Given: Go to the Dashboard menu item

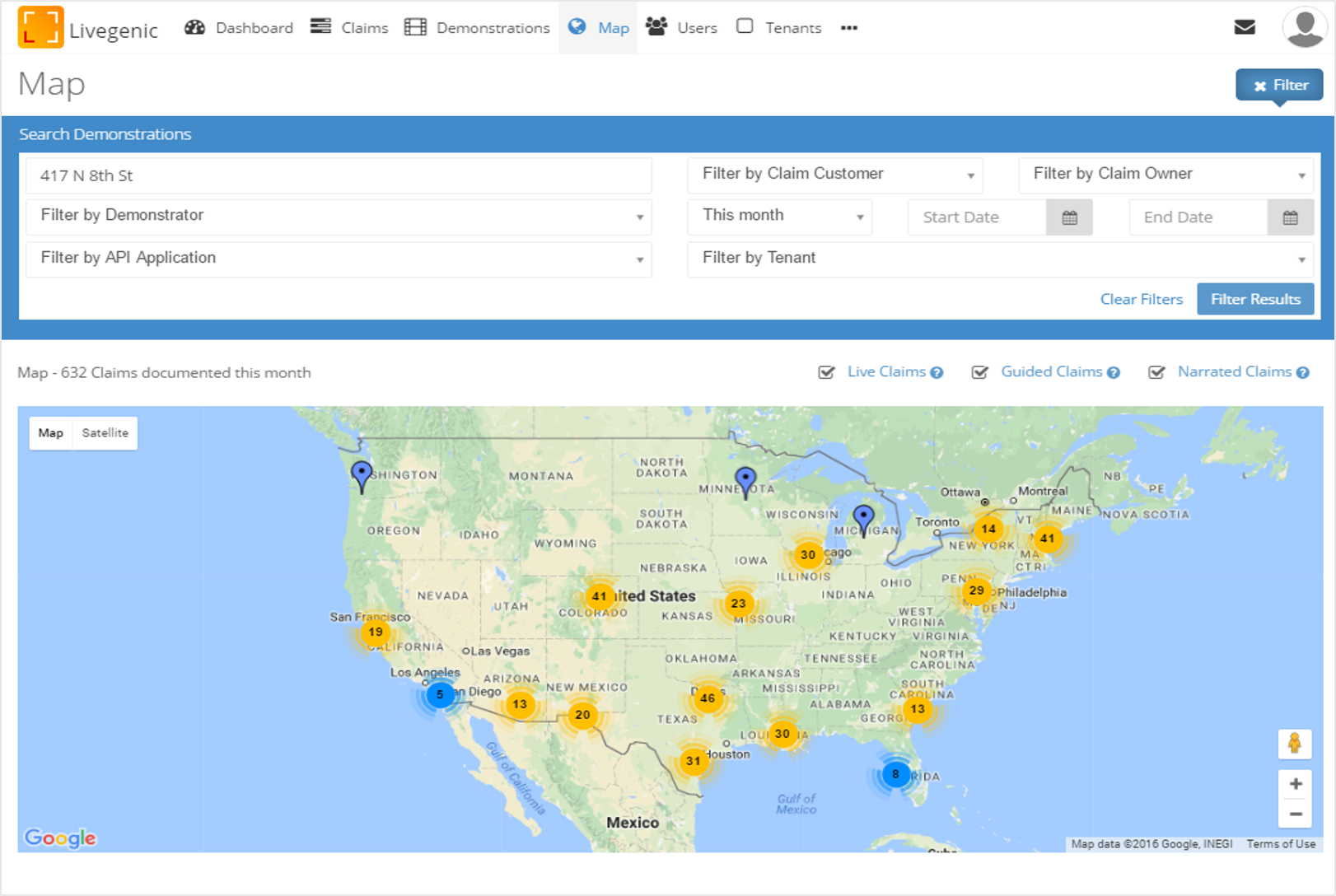Looking at the screenshot, I should (x=239, y=28).
